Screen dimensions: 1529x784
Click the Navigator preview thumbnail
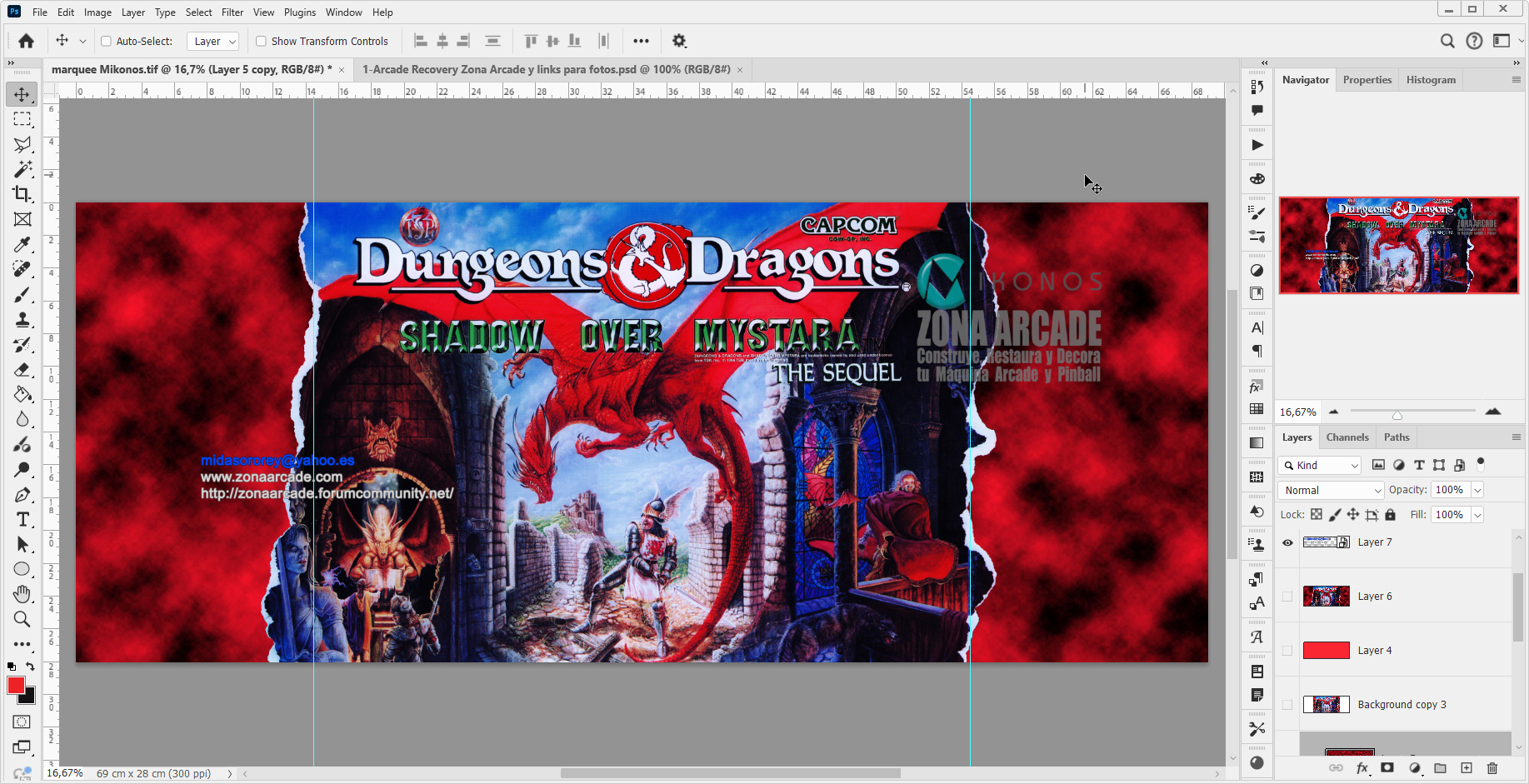pos(1398,245)
